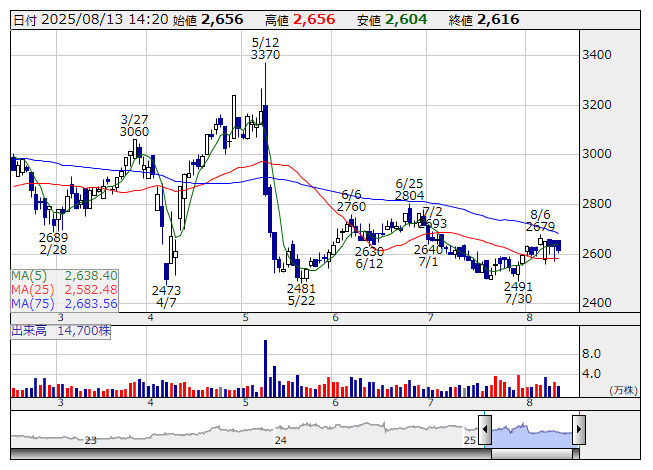The image size is (653, 470).
Task: Click the 3/27 3060 high label
Action: [x=134, y=126]
